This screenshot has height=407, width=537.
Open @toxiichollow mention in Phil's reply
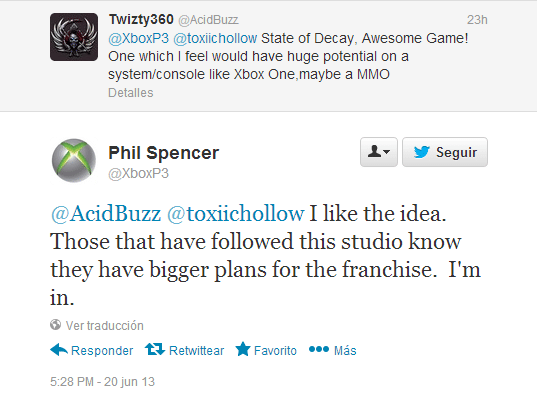tap(236, 214)
